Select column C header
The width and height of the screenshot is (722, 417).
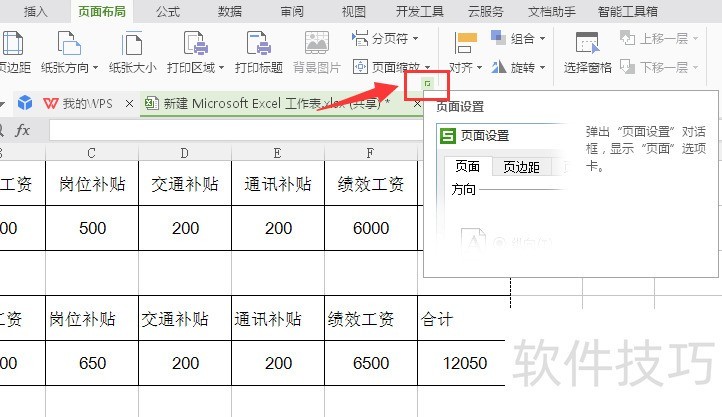[x=92, y=153]
